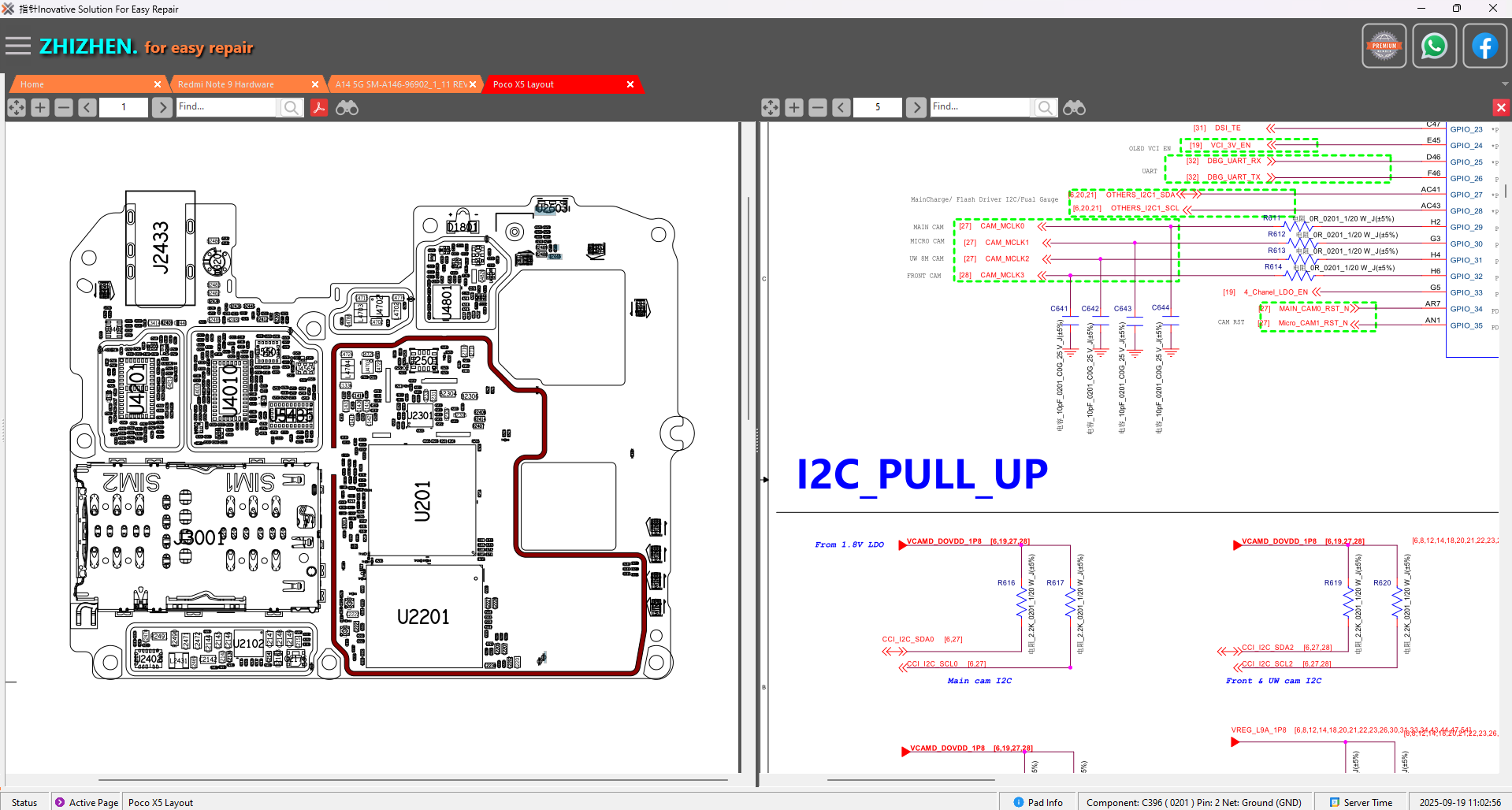Close the schematic pane with red X
The image size is (1512, 810).
1501,107
